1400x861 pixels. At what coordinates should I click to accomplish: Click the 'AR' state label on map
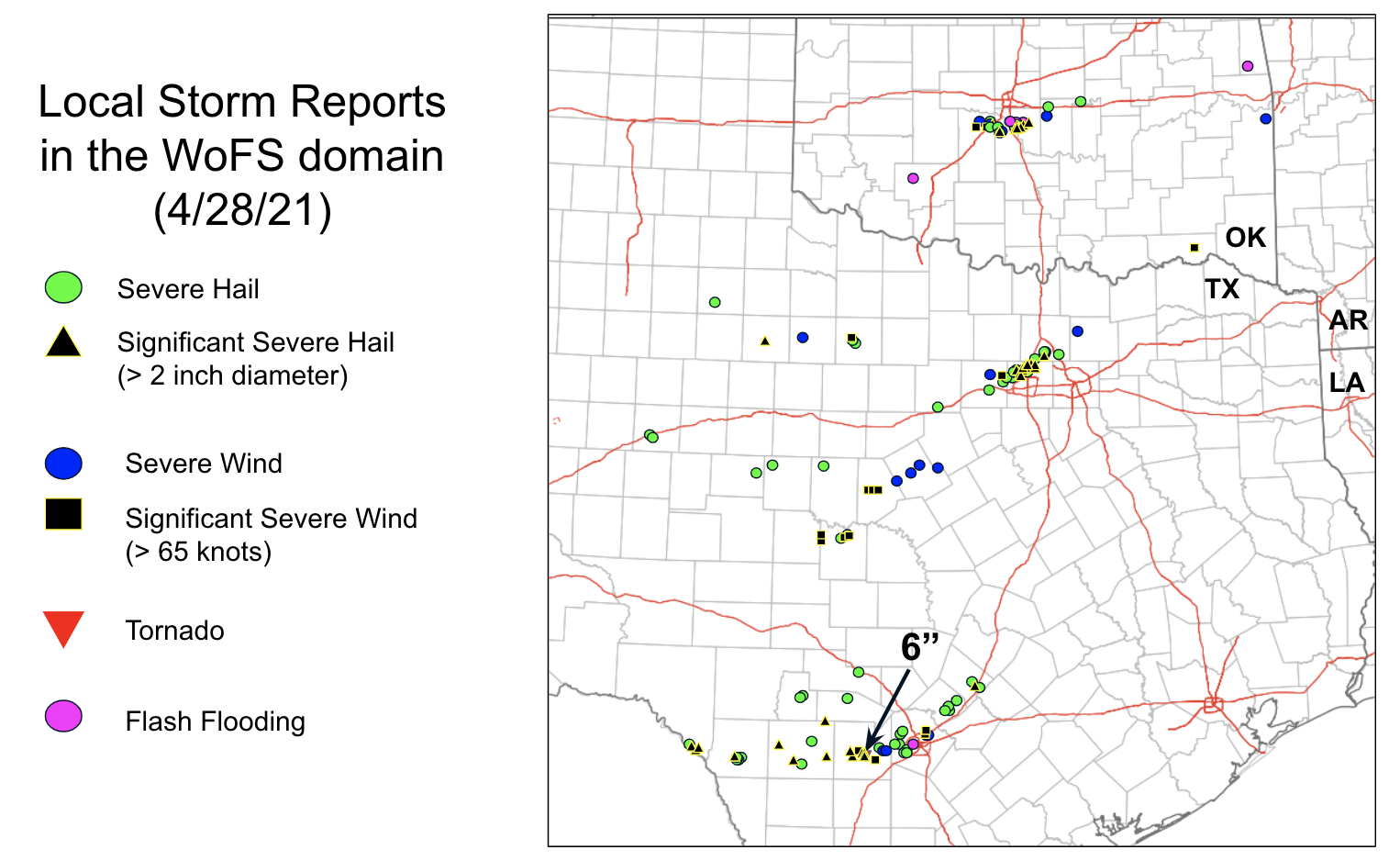[1348, 320]
